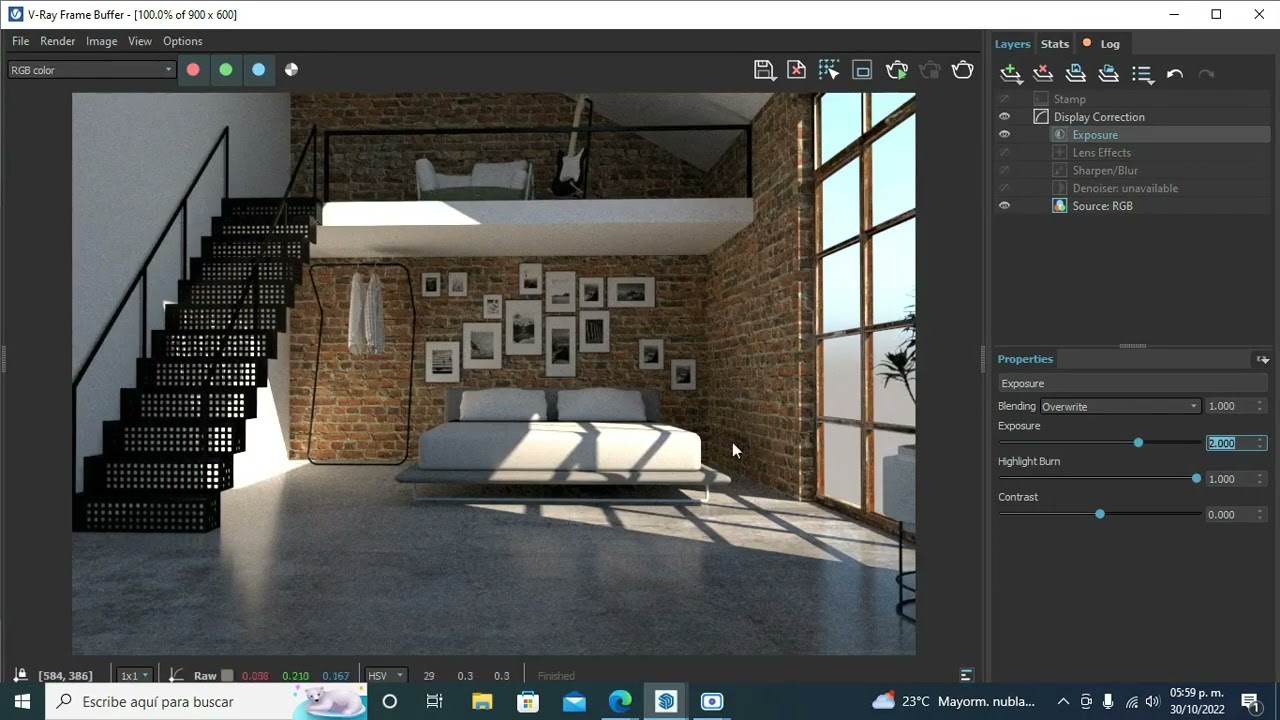This screenshot has width=1280, height=720.
Task: Open File Explorer from the taskbar
Action: pos(482,702)
